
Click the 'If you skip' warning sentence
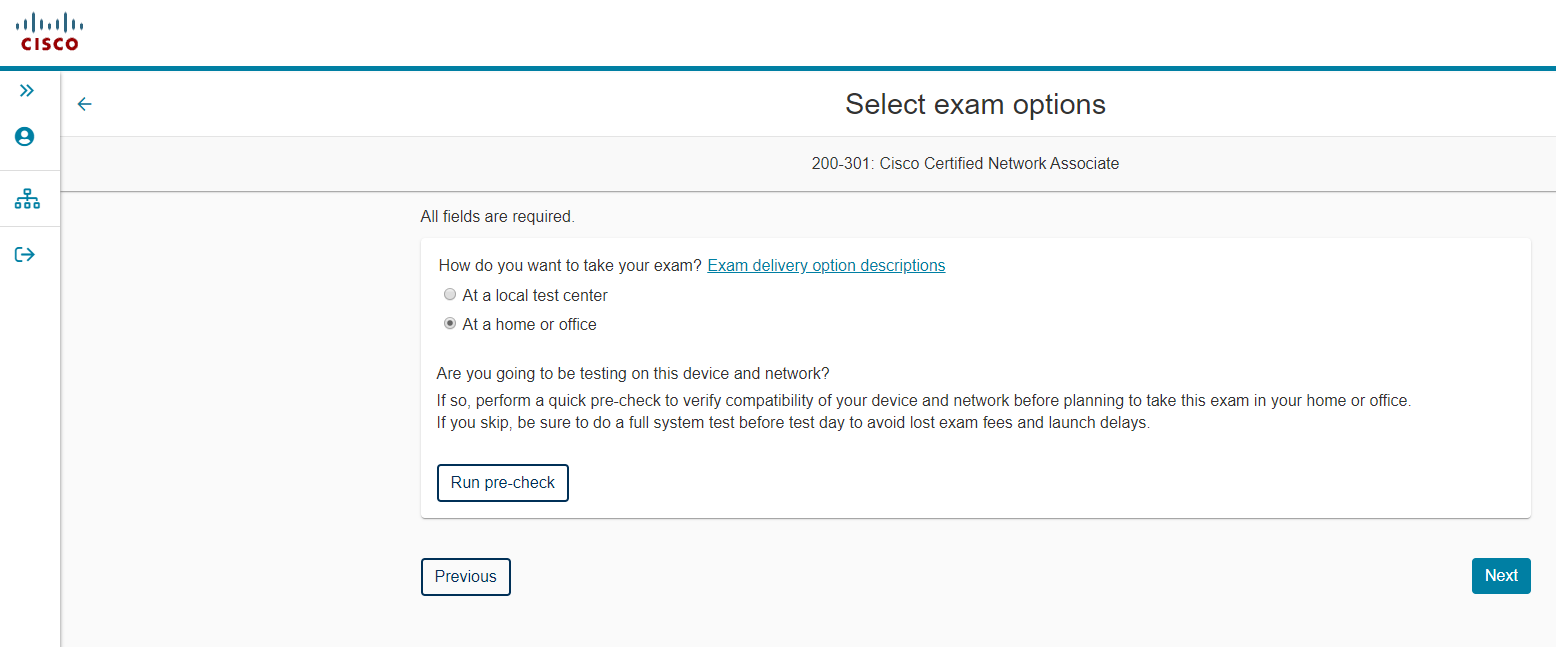click(793, 423)
